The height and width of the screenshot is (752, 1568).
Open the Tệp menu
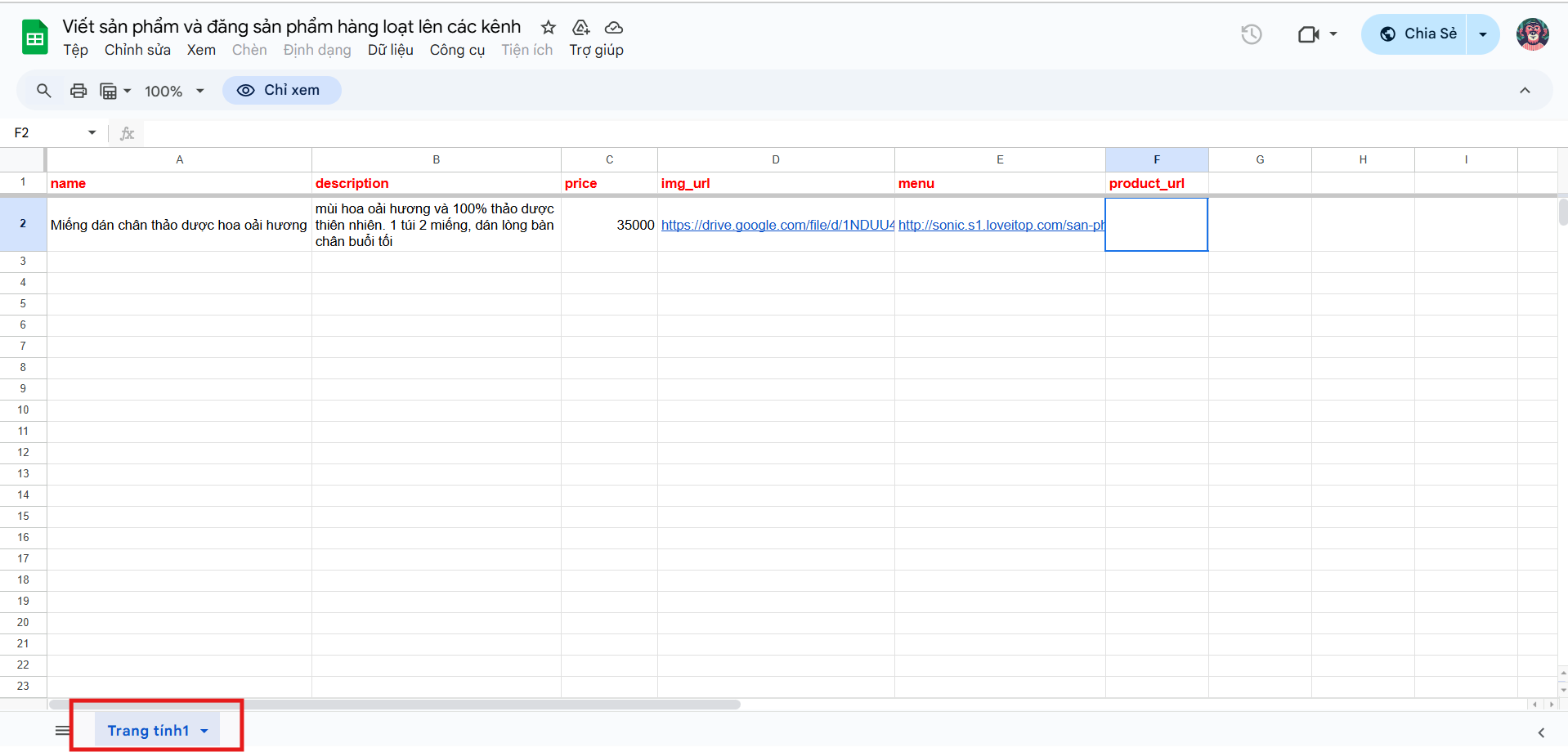(75, 50)
